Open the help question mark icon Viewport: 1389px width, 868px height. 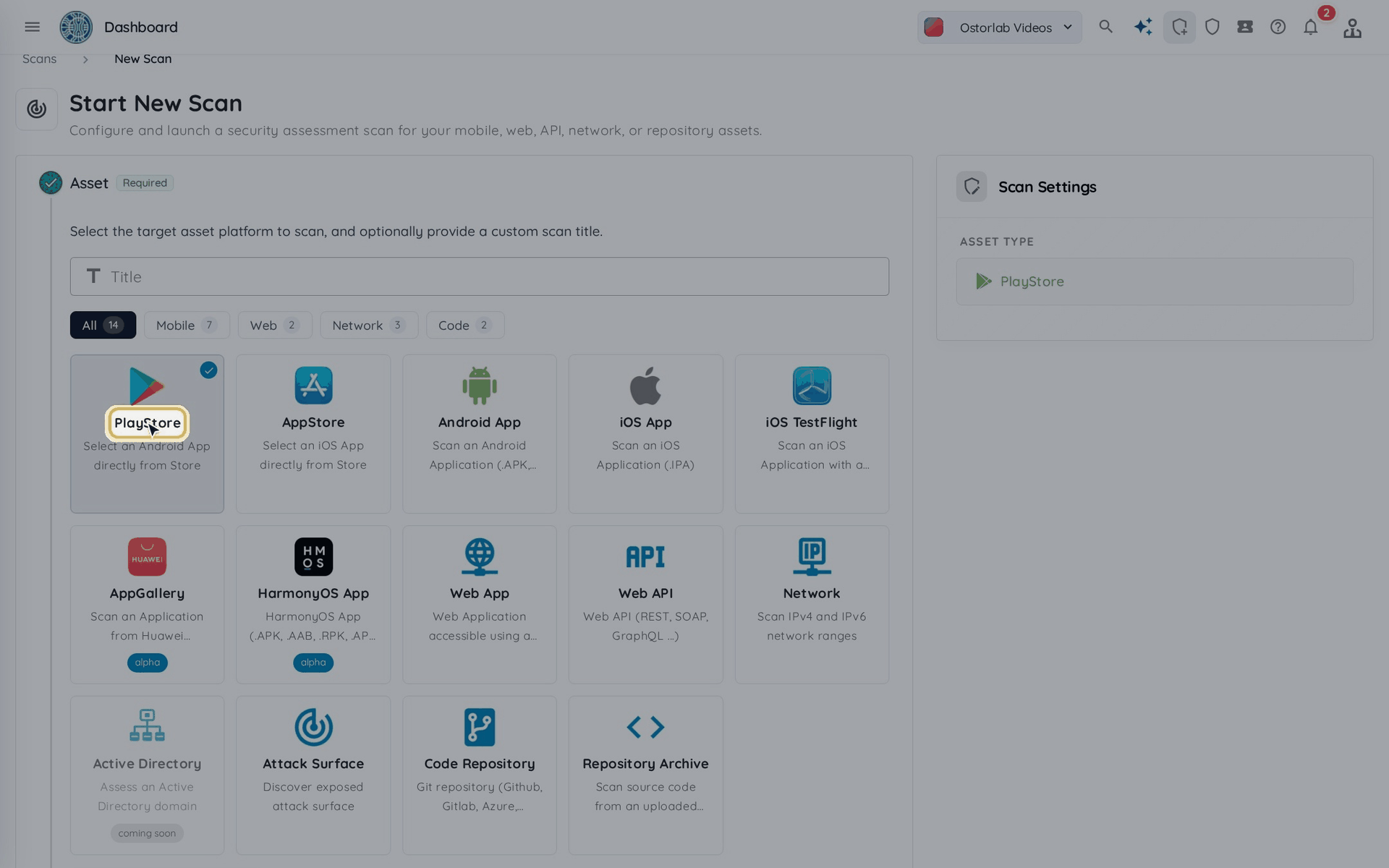click(x=1278, y=27)
